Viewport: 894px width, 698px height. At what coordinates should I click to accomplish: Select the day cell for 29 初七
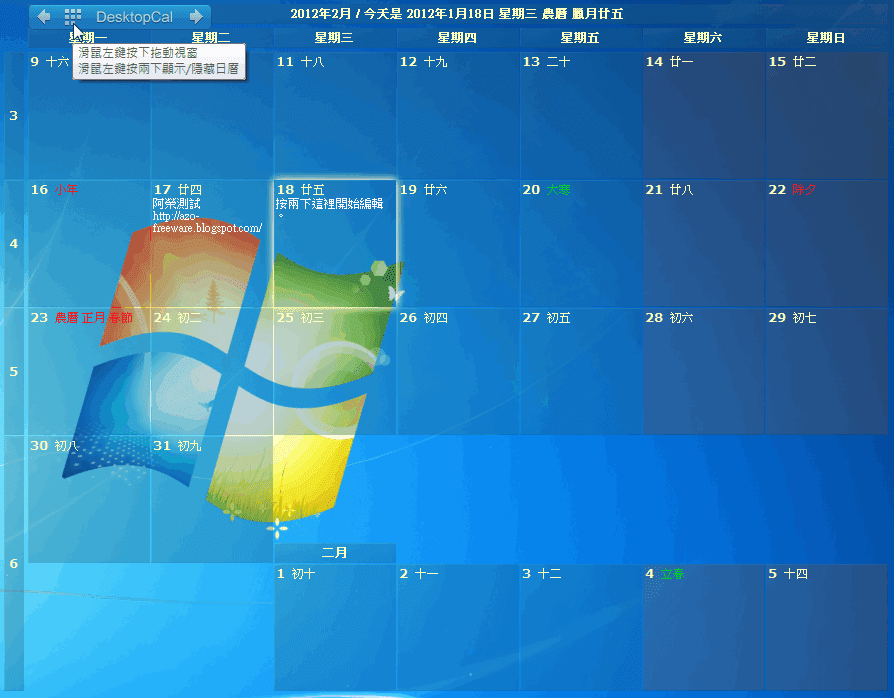click(827, 372)
